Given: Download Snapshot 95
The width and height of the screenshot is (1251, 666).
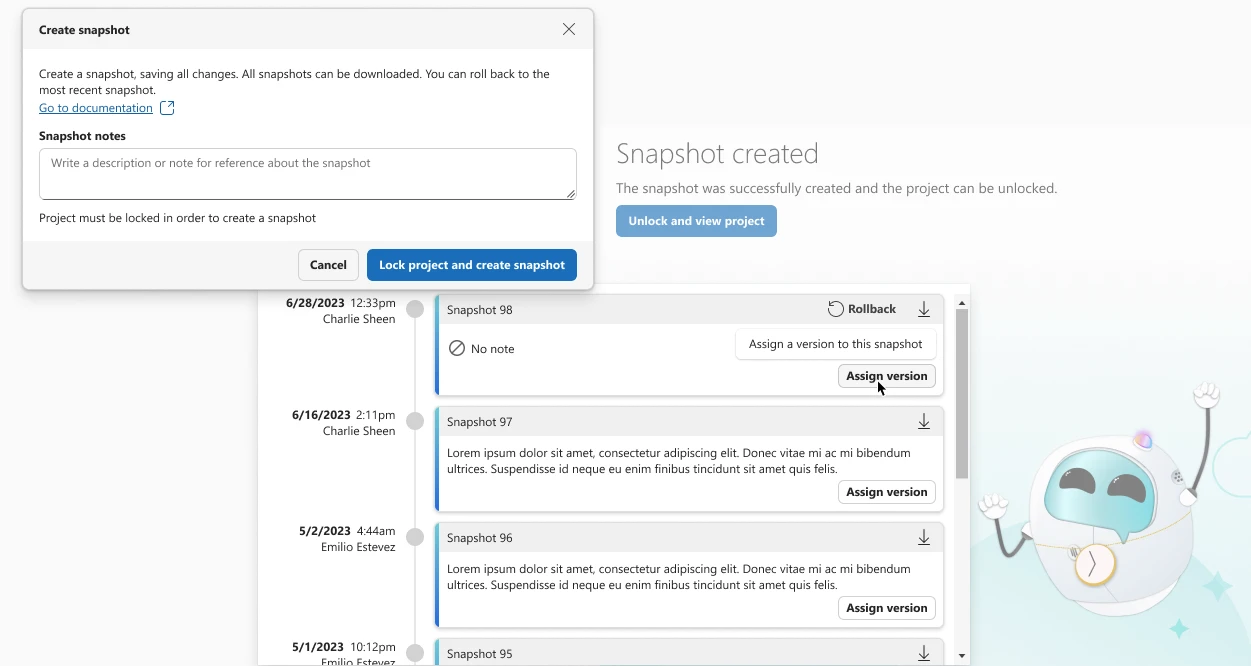Looking at the screenshot, I should tap(924, 653).
